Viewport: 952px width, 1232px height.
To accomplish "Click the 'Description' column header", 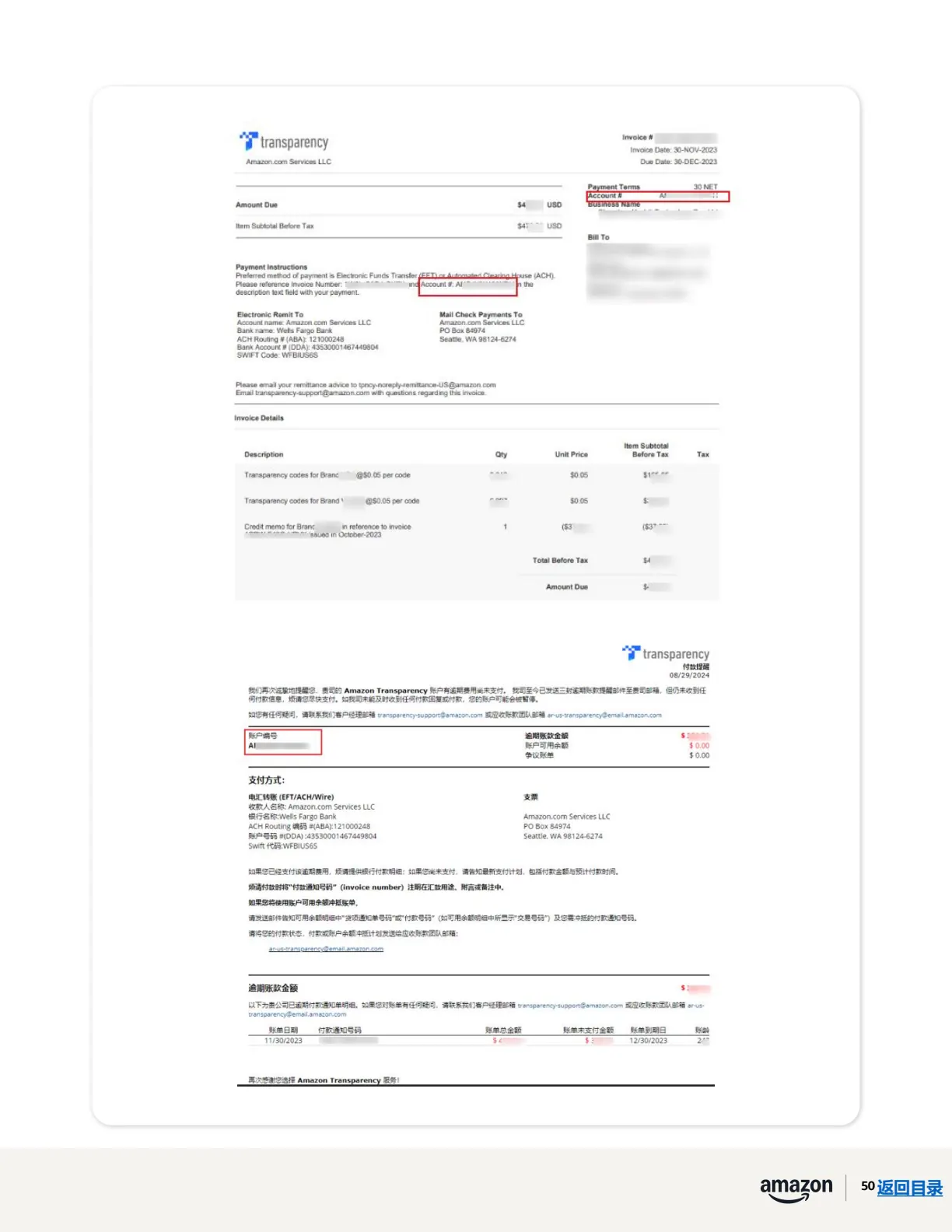I will click(264, 454).
